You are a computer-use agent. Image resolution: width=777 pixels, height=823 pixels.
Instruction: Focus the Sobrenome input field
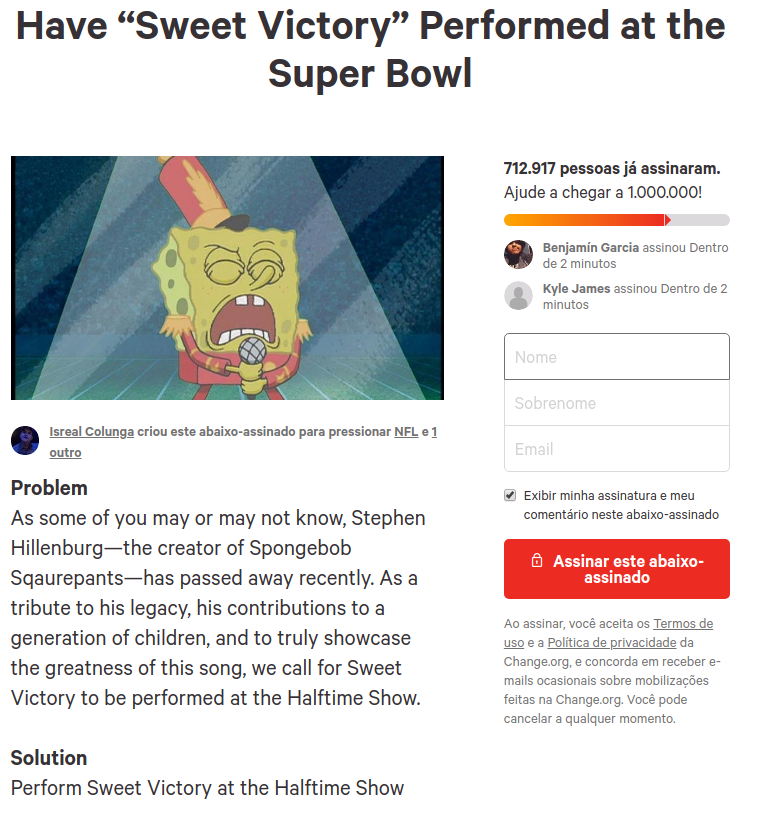click(616, 403)
